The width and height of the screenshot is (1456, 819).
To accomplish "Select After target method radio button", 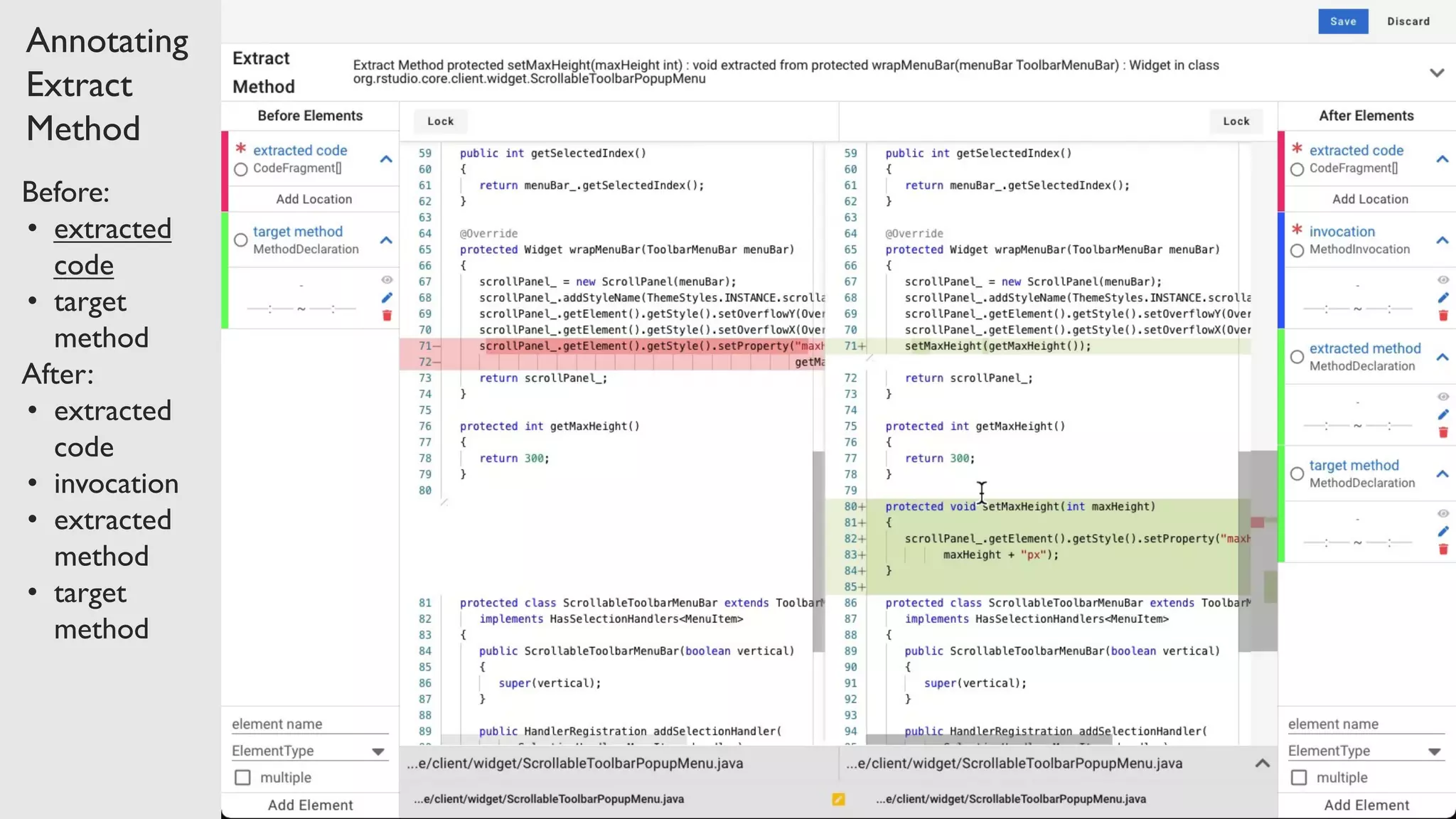I will (1297, 473).
